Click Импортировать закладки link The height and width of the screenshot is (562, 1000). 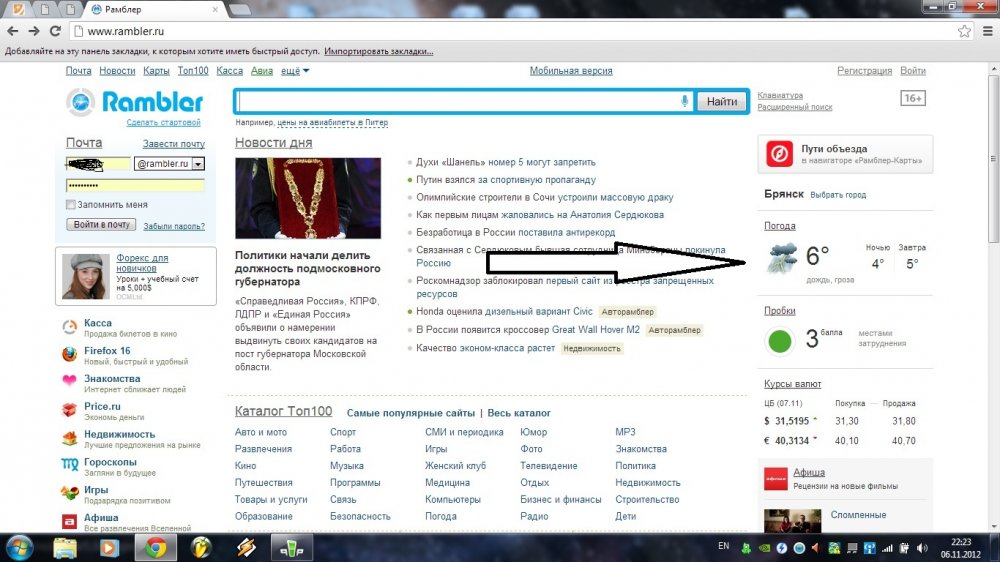(378, 51)
